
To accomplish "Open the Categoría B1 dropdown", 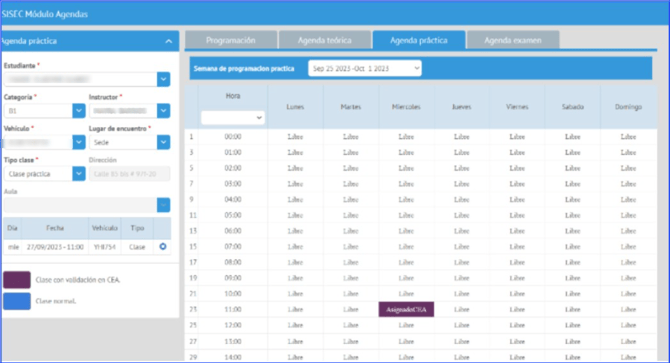I will pos(79,111).
